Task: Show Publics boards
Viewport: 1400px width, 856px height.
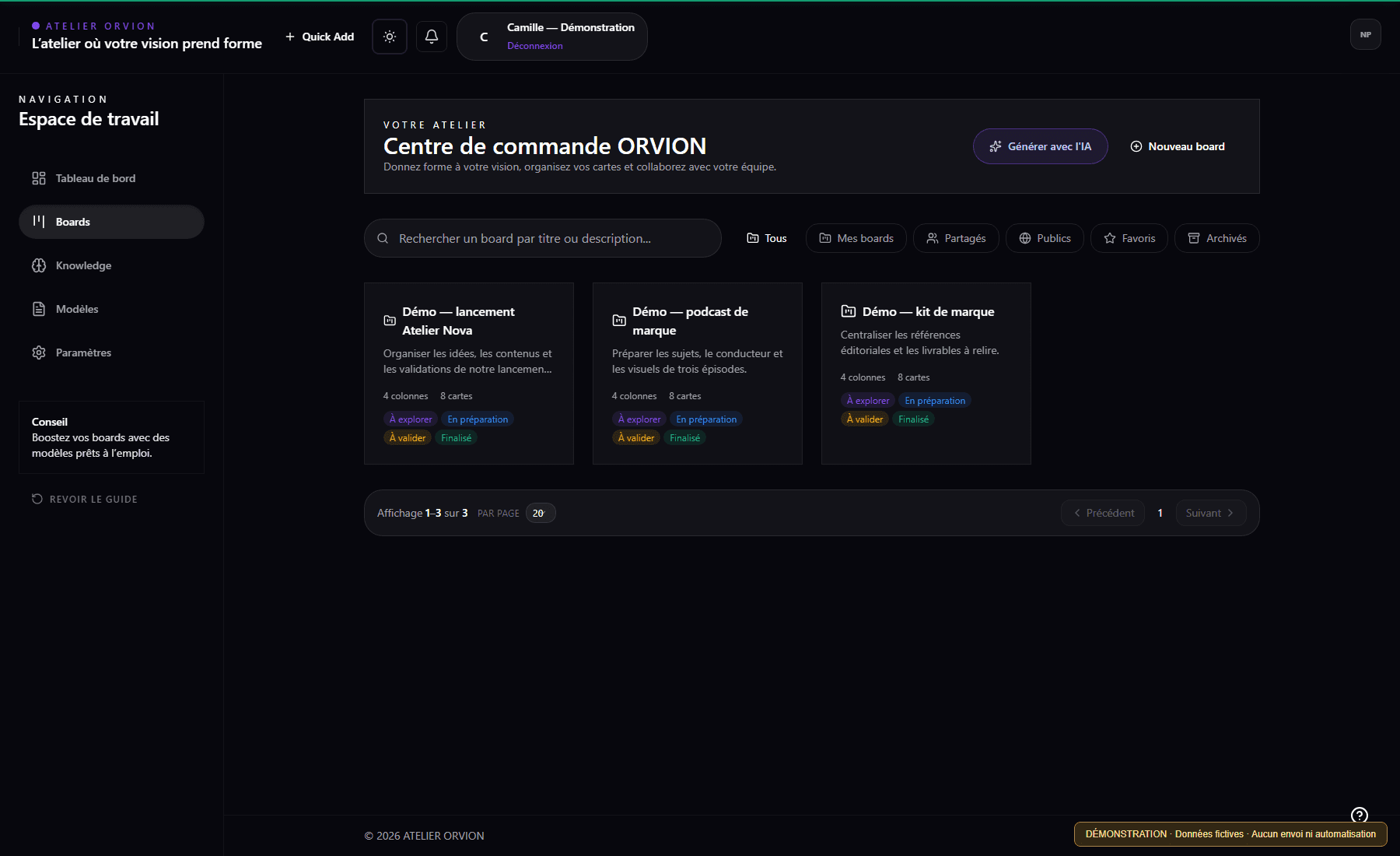Action: (1045, 238)
